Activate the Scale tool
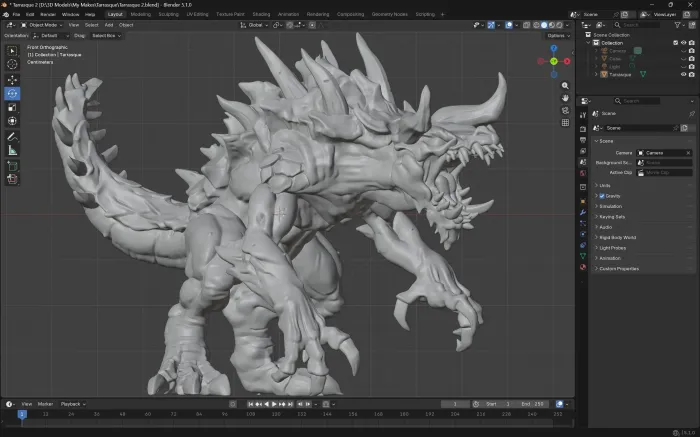The image size is (700, 437). (x=12, y=108)
